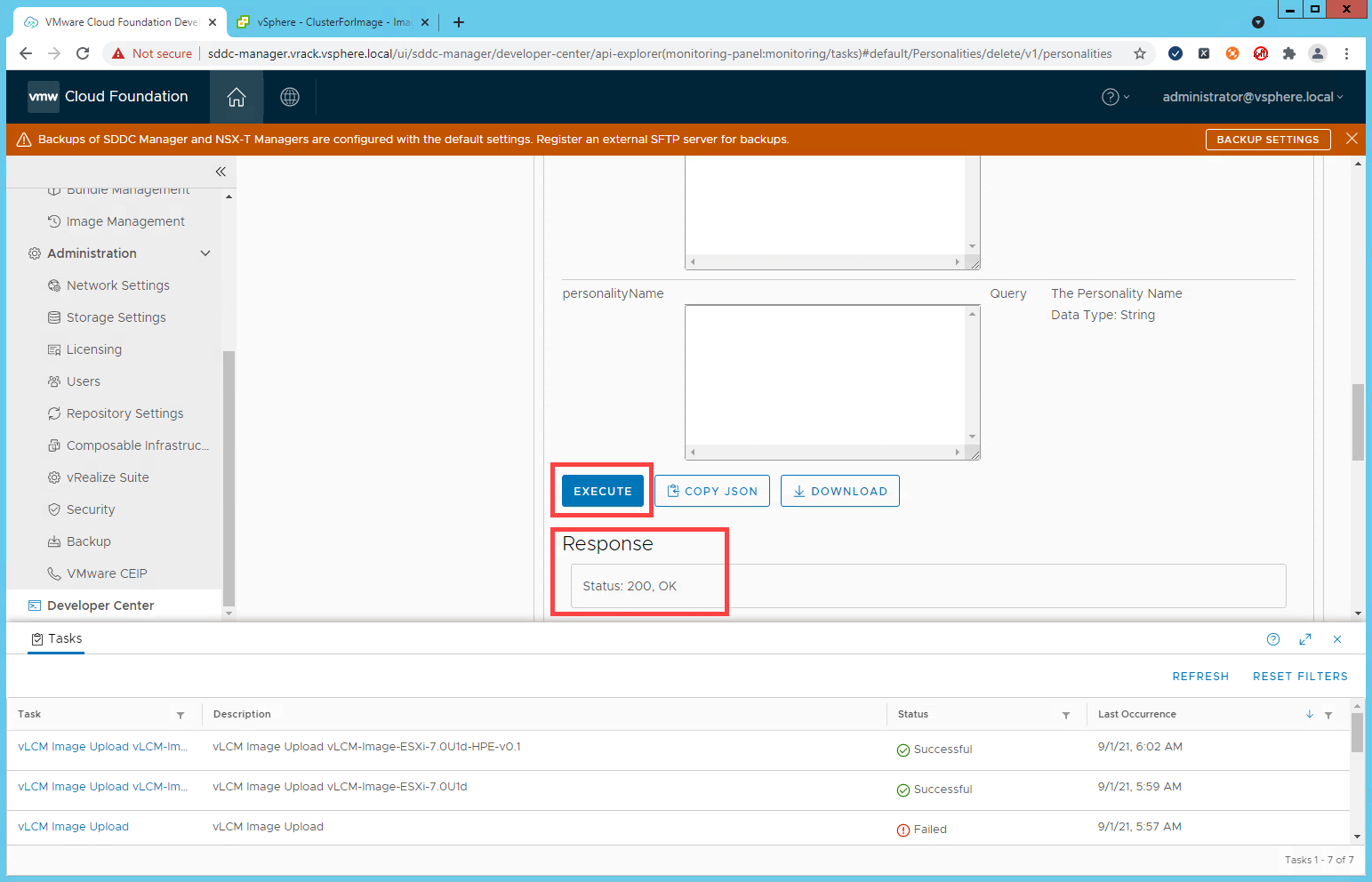Open browser extensions puzzle icon
This screenshot has width=1372, height=882.
(1289, 53)
